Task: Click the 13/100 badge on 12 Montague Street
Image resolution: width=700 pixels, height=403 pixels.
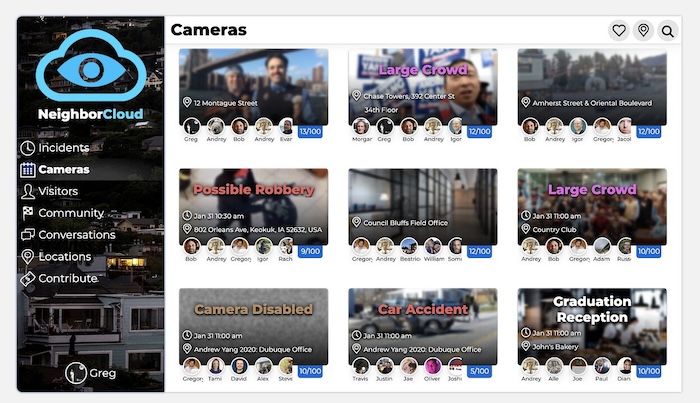Action: pyautogui.click(x=310, y=131)
